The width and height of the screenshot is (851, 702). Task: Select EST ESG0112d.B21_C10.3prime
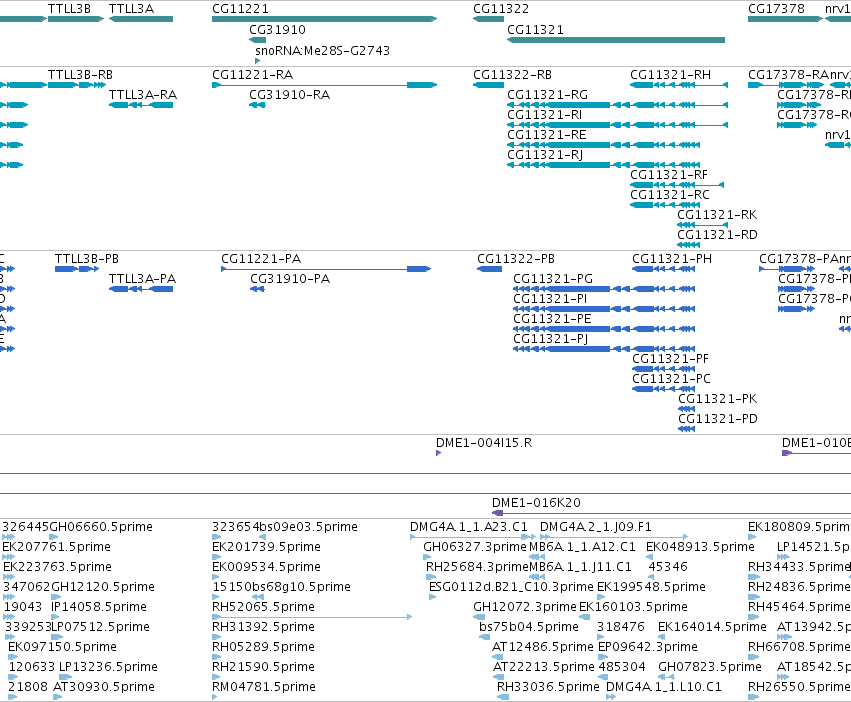click(x=511, y=587)
